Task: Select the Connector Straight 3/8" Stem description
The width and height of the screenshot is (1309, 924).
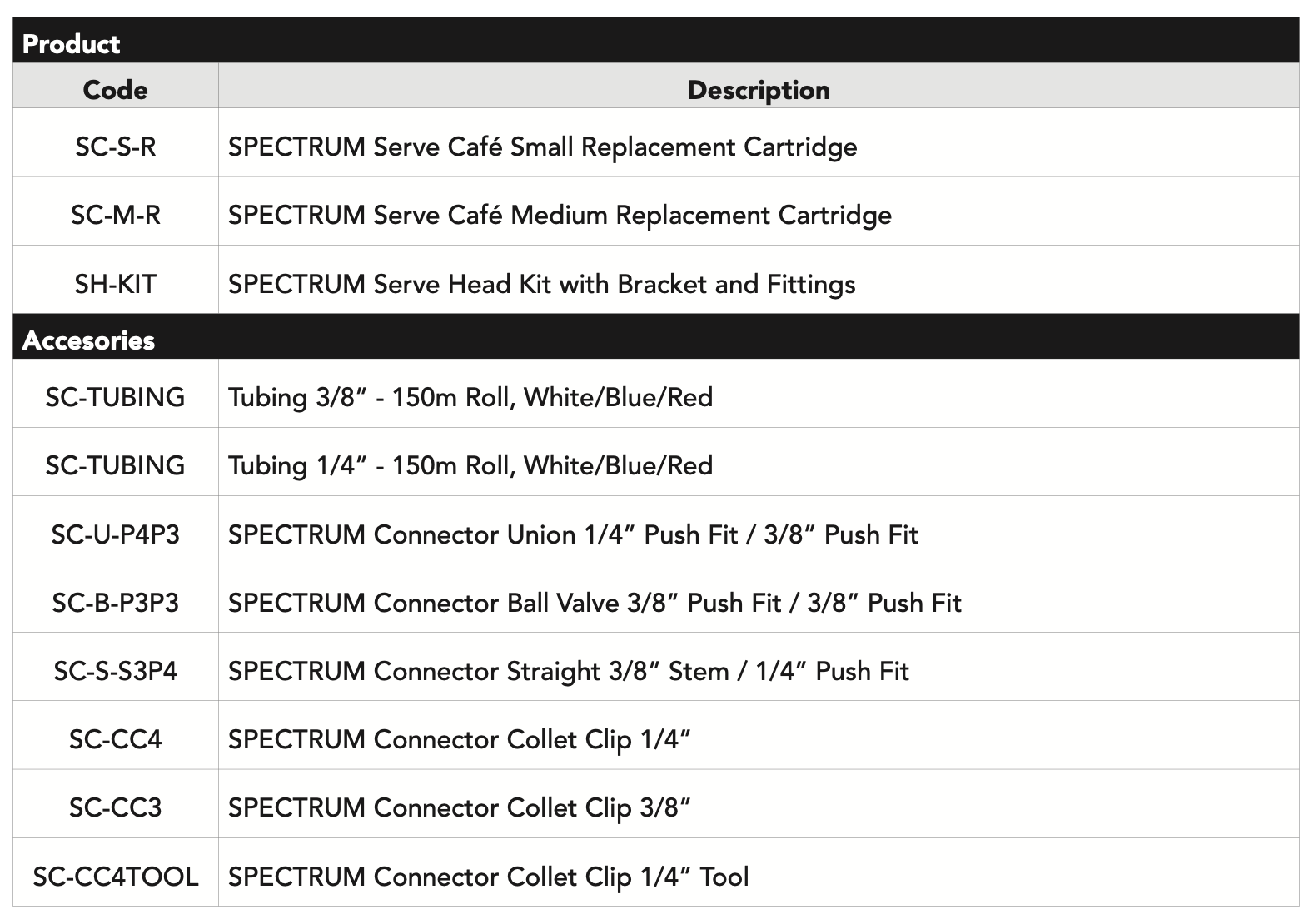Action: tap(568, 670)
